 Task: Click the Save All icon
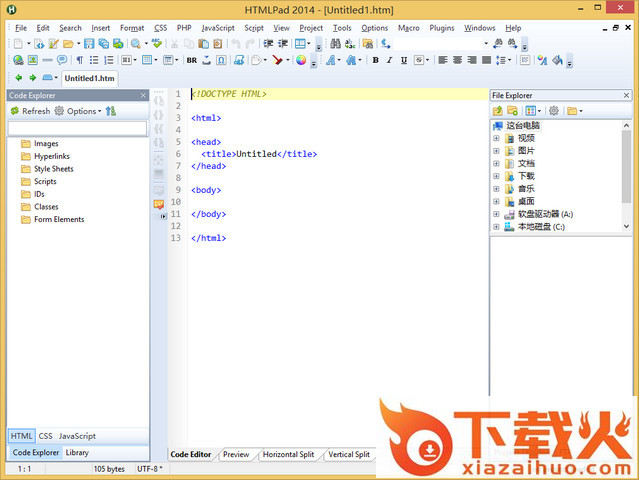(104, 44)
